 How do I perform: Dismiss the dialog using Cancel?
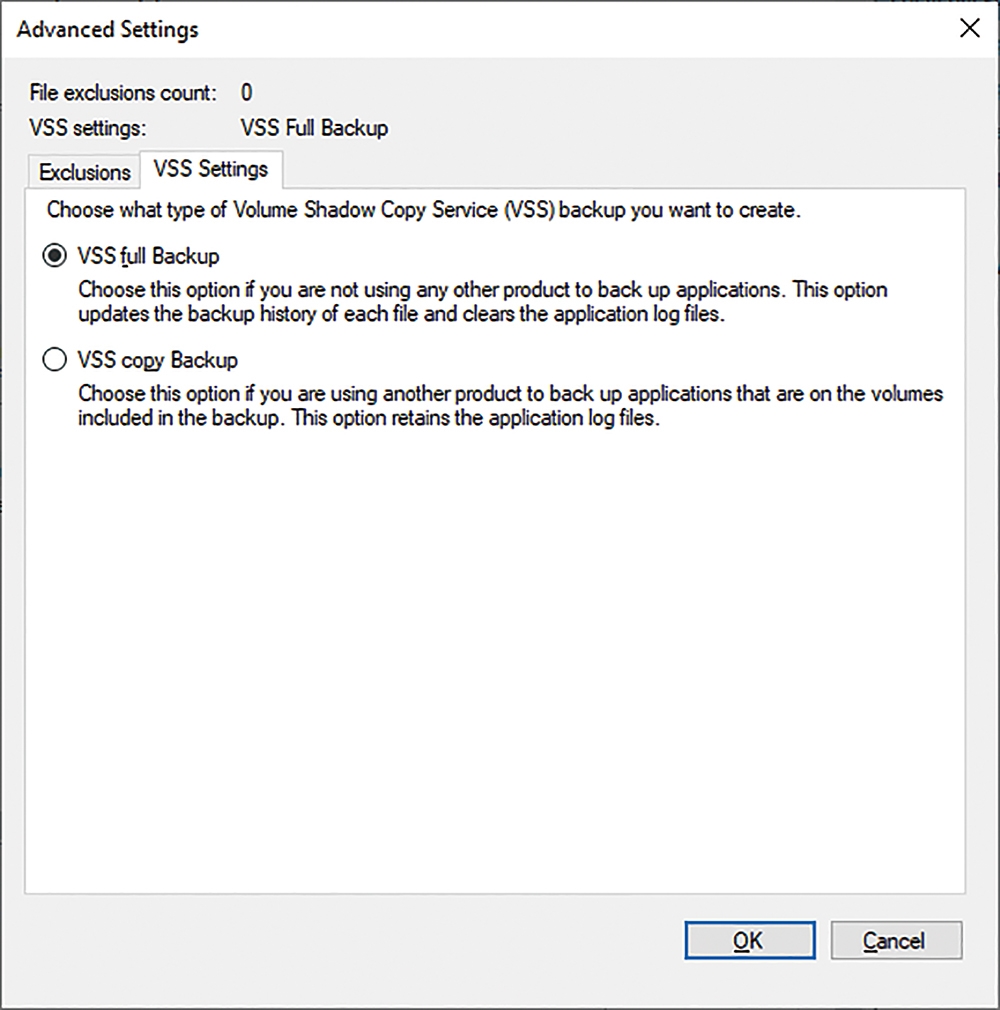coord(896,940)
